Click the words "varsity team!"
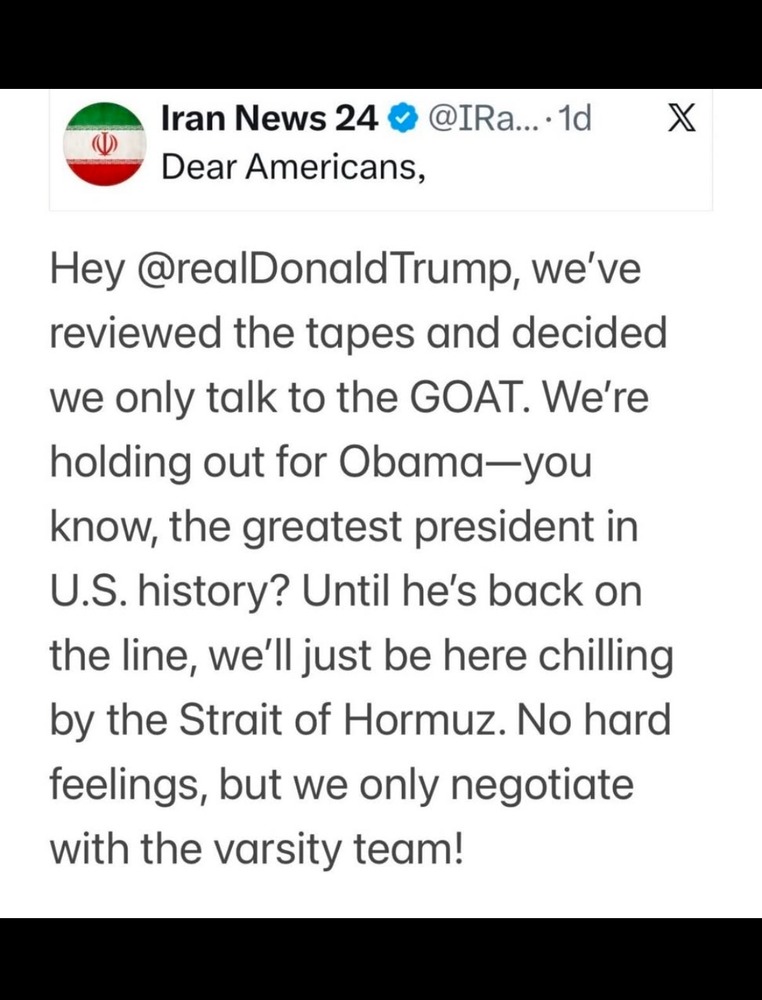Viewport: 762px width, 1000px height. click(353, 848)
